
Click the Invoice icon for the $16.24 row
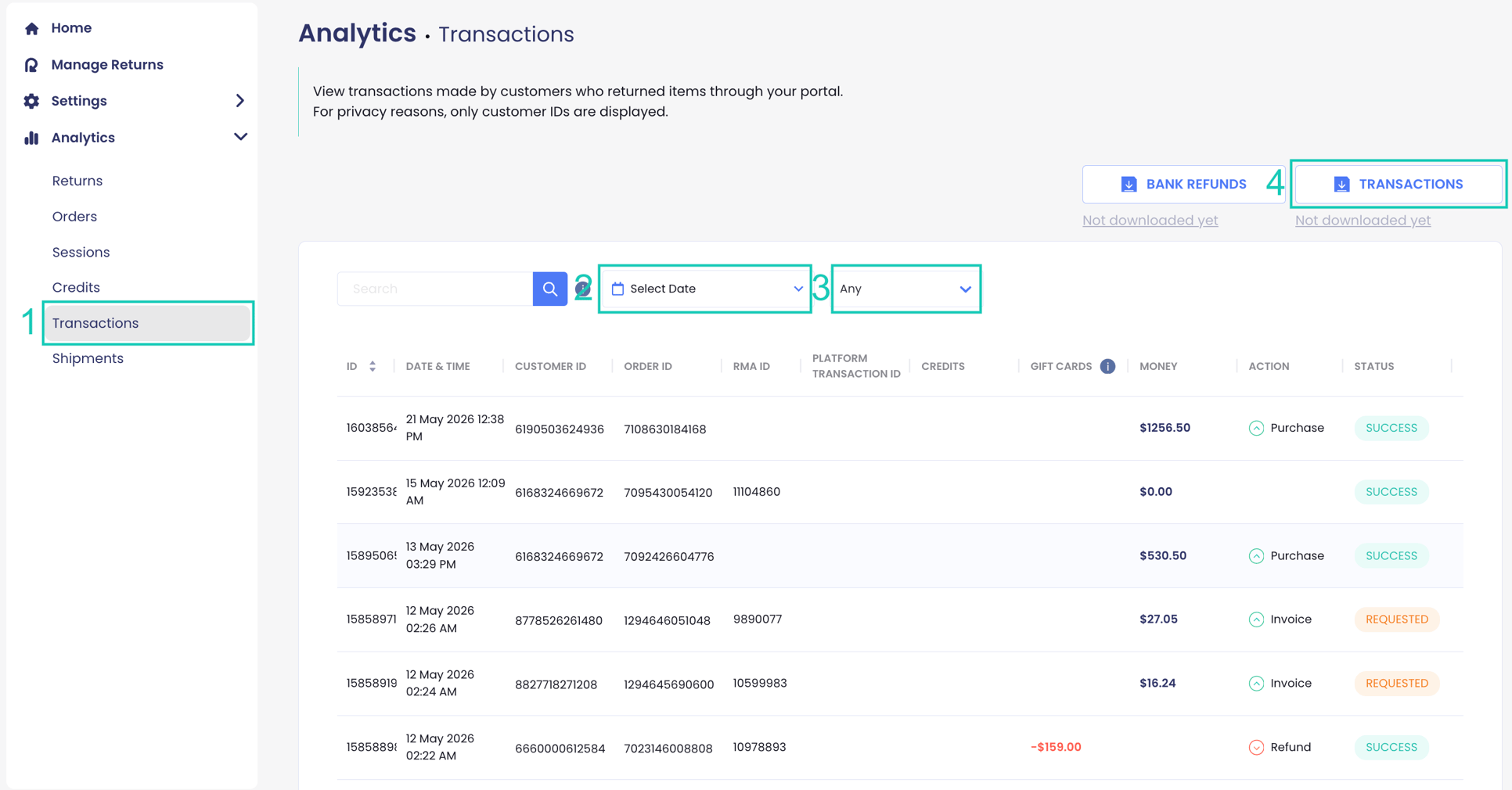[x=1256, y=684]
